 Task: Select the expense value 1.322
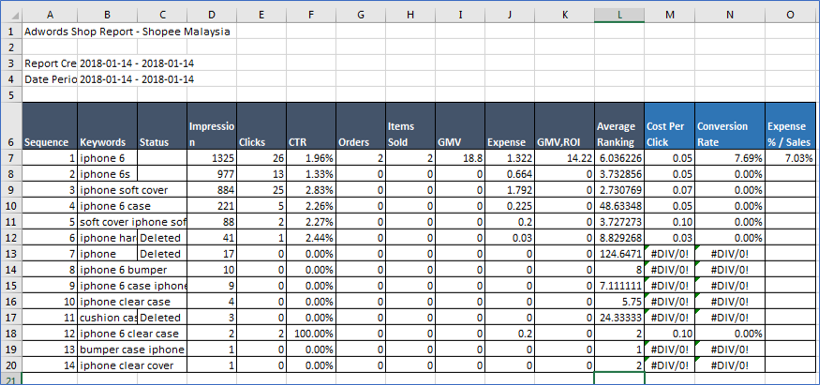click(509, 158)
